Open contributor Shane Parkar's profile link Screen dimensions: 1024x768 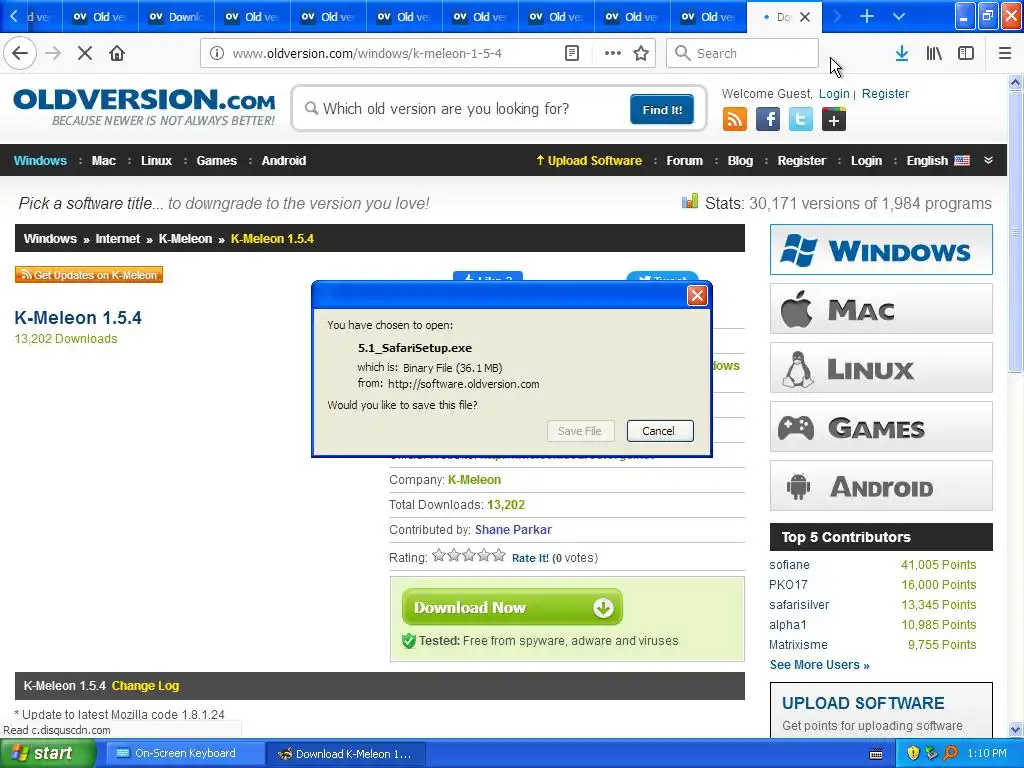tap(513, 530)
